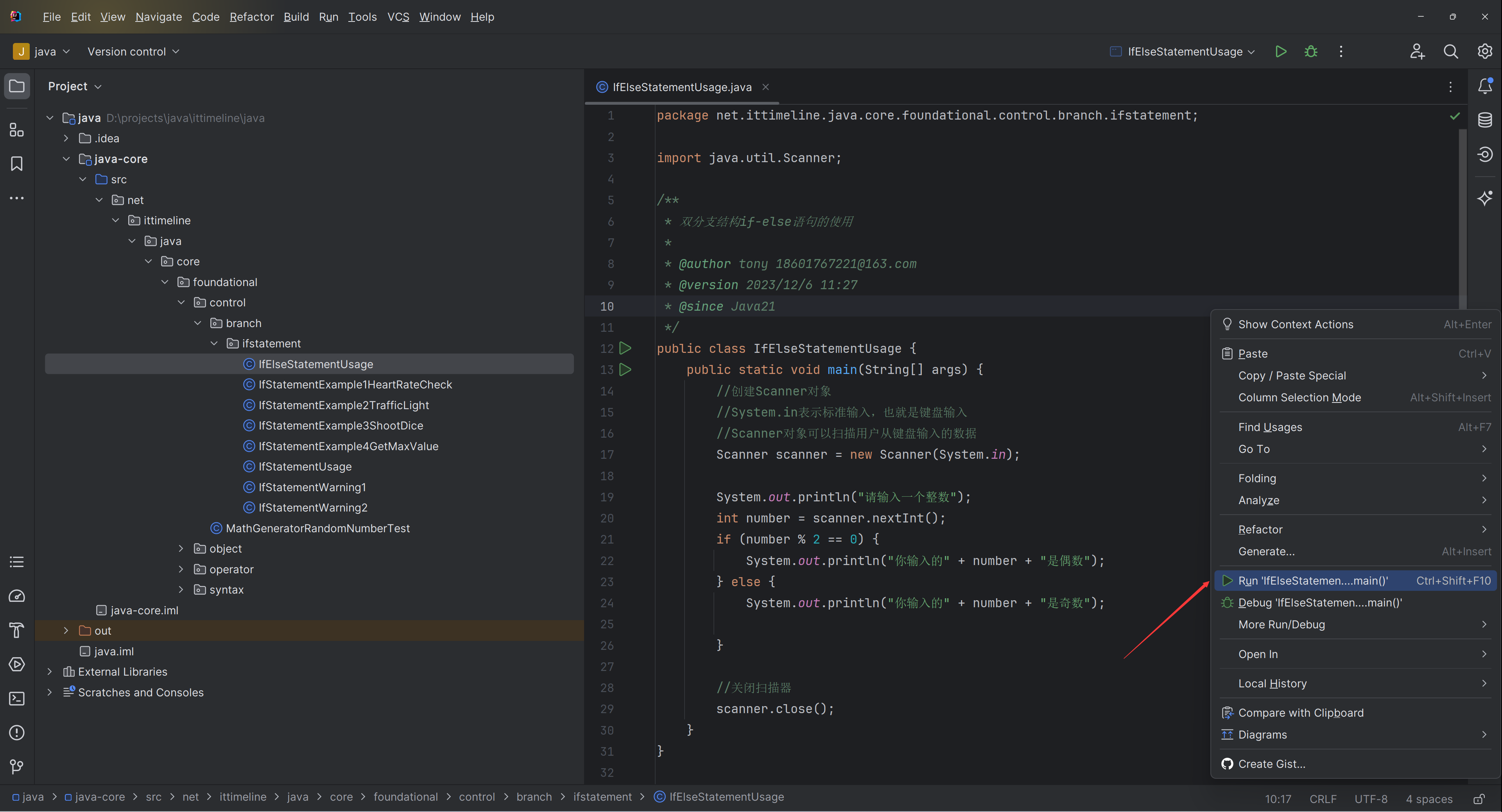This screenshot has width=1502, height=812.
Task: Open the Bookmarks tool window
Action: click(x=17, y=164)
